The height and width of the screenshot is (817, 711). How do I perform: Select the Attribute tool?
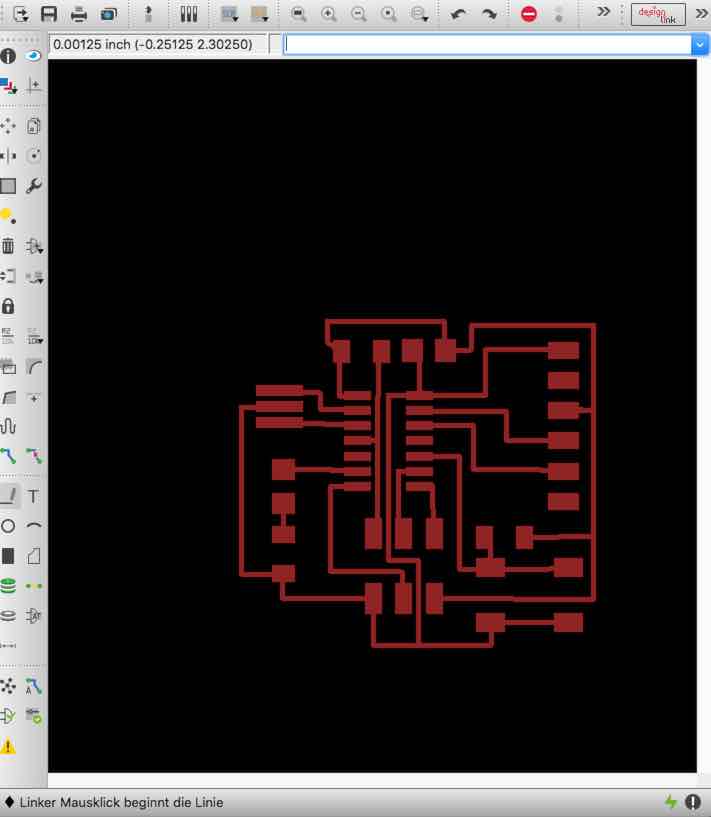[x=34, y=616]
